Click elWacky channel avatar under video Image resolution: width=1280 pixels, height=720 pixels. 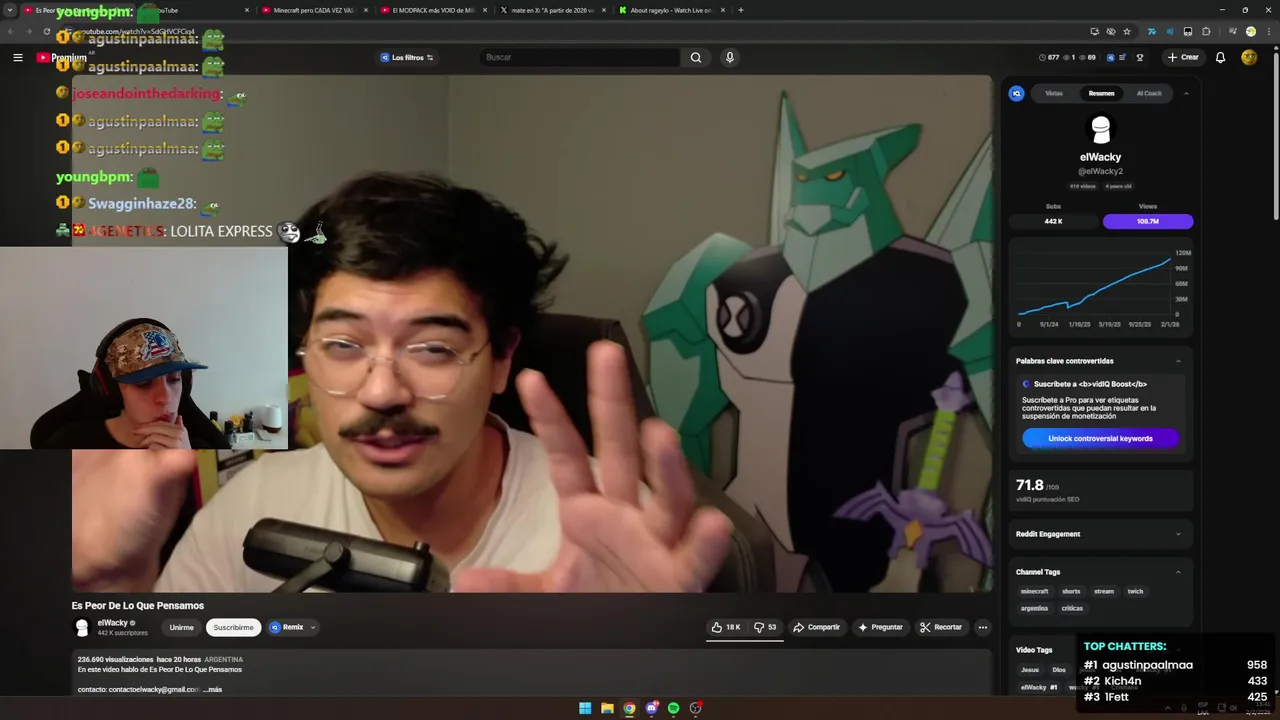pos(82,627)
